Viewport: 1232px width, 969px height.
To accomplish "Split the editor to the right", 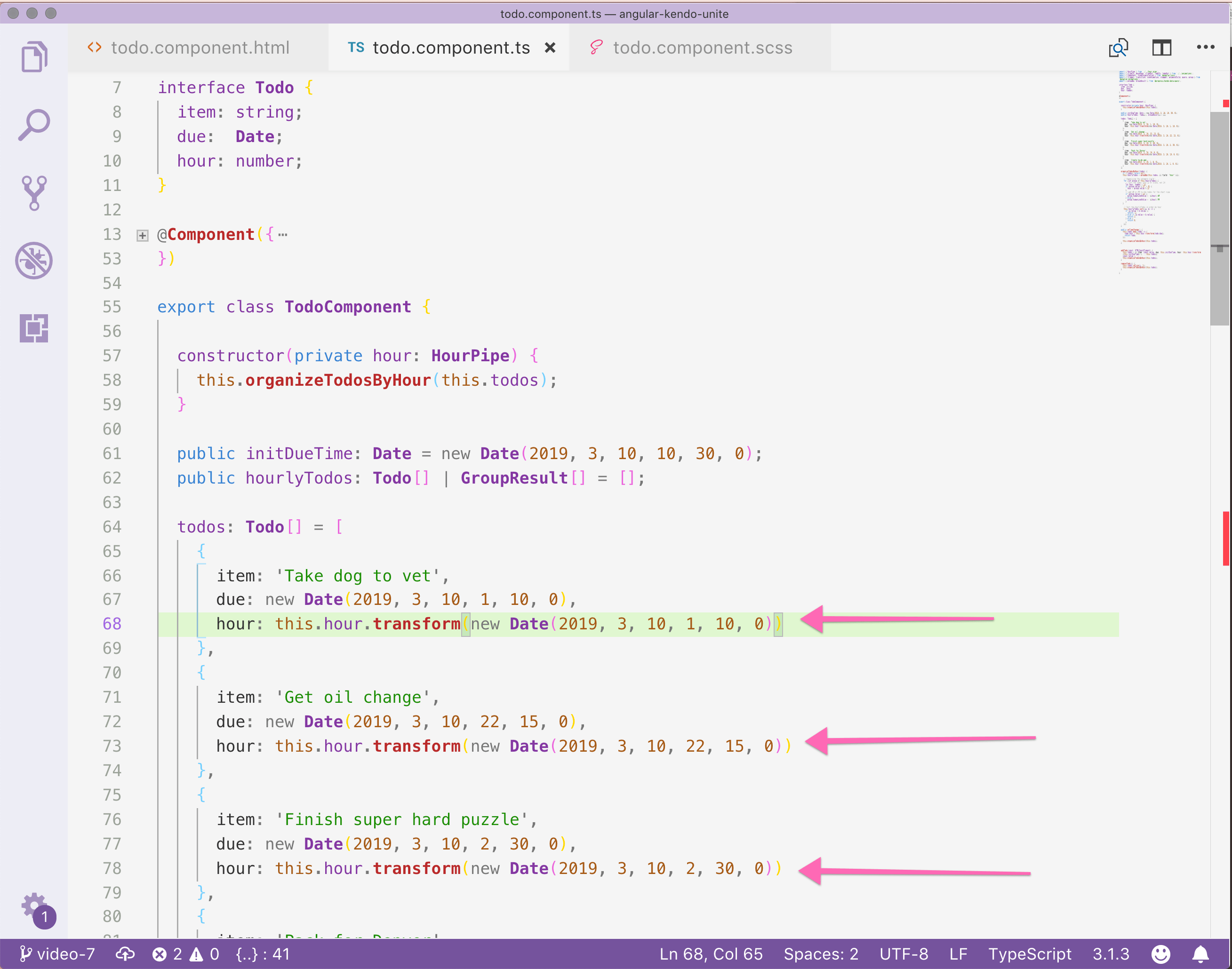I will coord(1161,48).
